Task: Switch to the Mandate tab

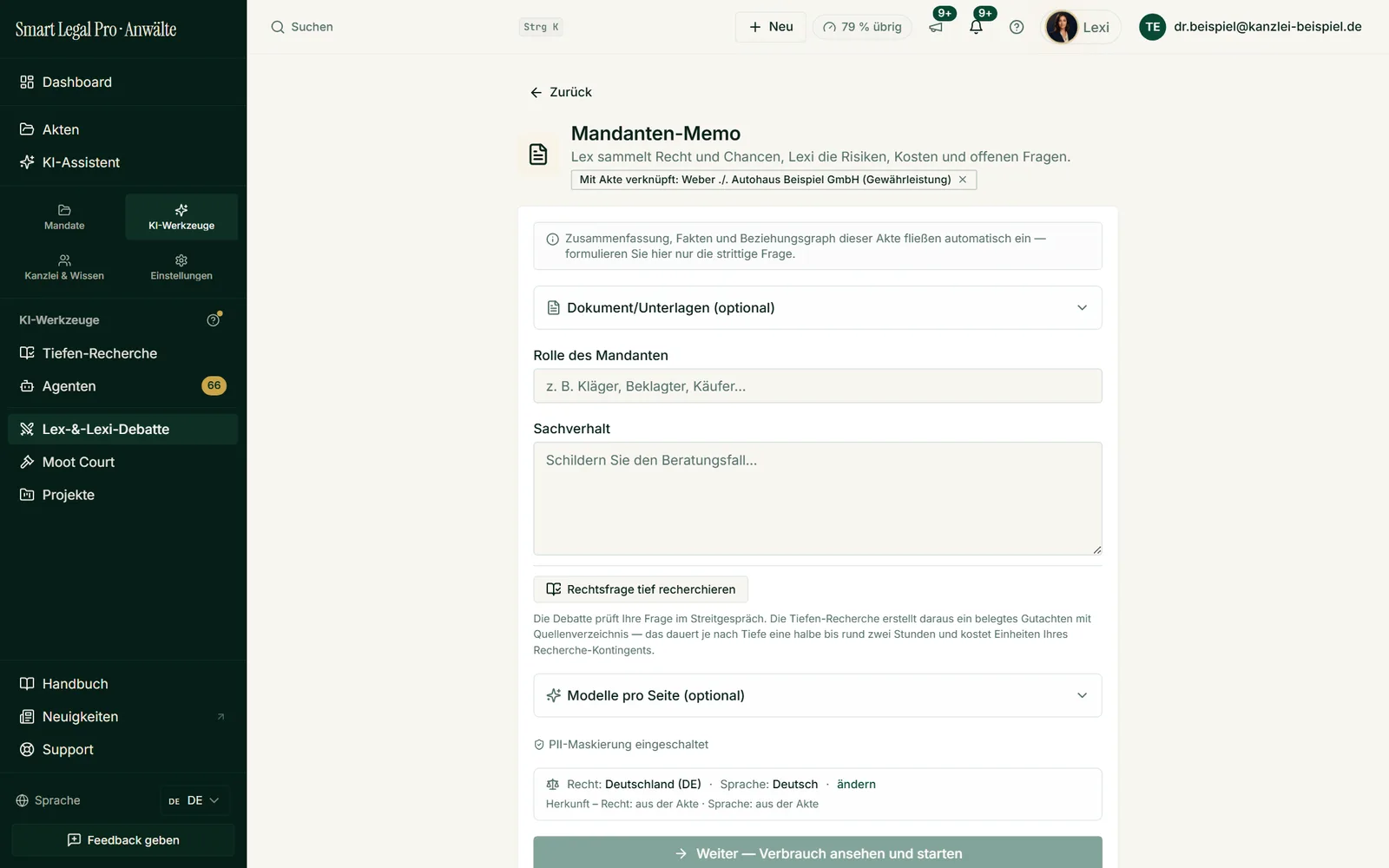Action: pos(64,217)
